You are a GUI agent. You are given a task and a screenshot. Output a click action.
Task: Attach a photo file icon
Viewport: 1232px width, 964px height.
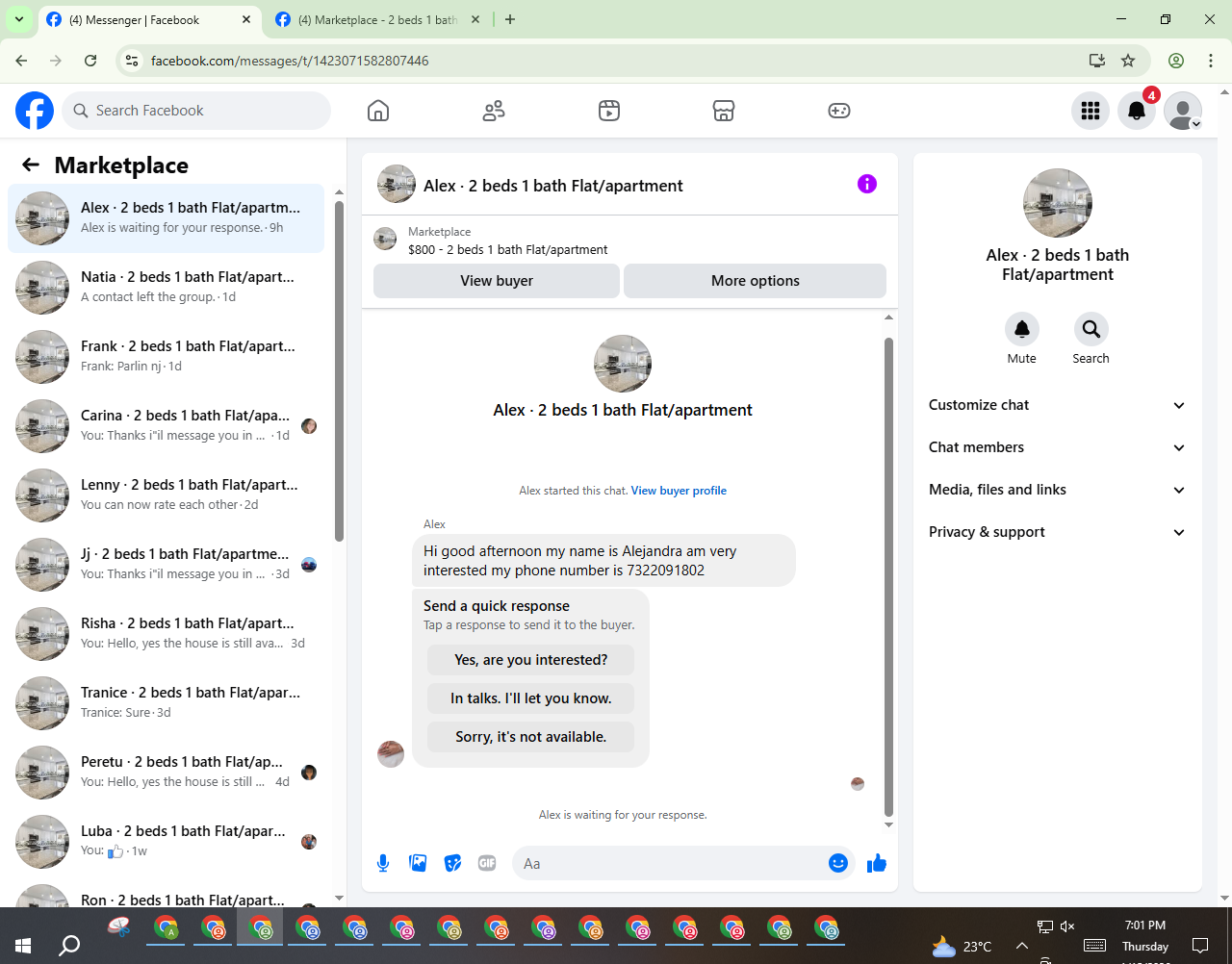(x=418, y=863)
